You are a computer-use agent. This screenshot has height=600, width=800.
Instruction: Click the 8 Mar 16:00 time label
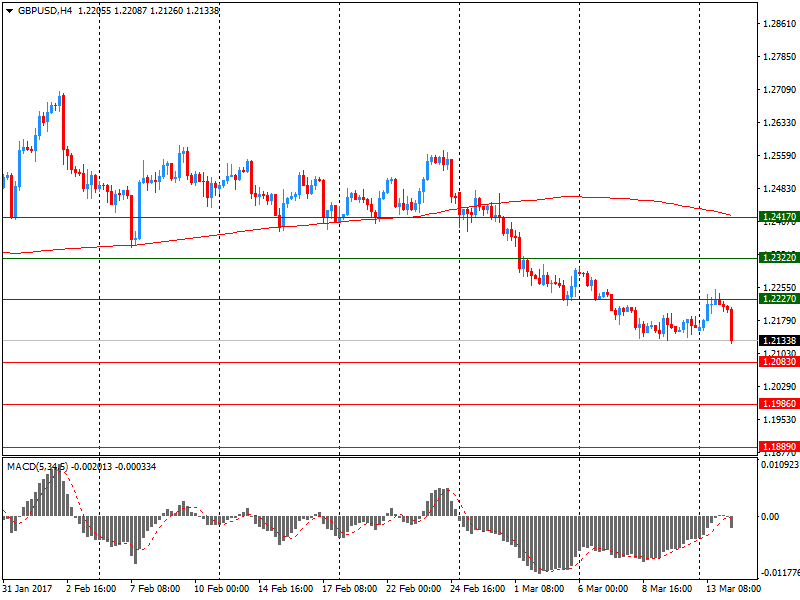[x=667, y=589]
